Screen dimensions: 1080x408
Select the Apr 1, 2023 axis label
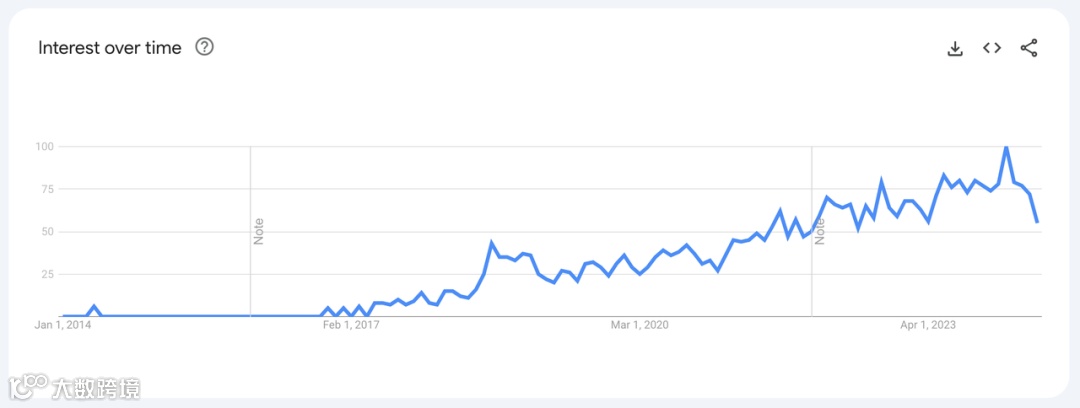click(928, 325)
